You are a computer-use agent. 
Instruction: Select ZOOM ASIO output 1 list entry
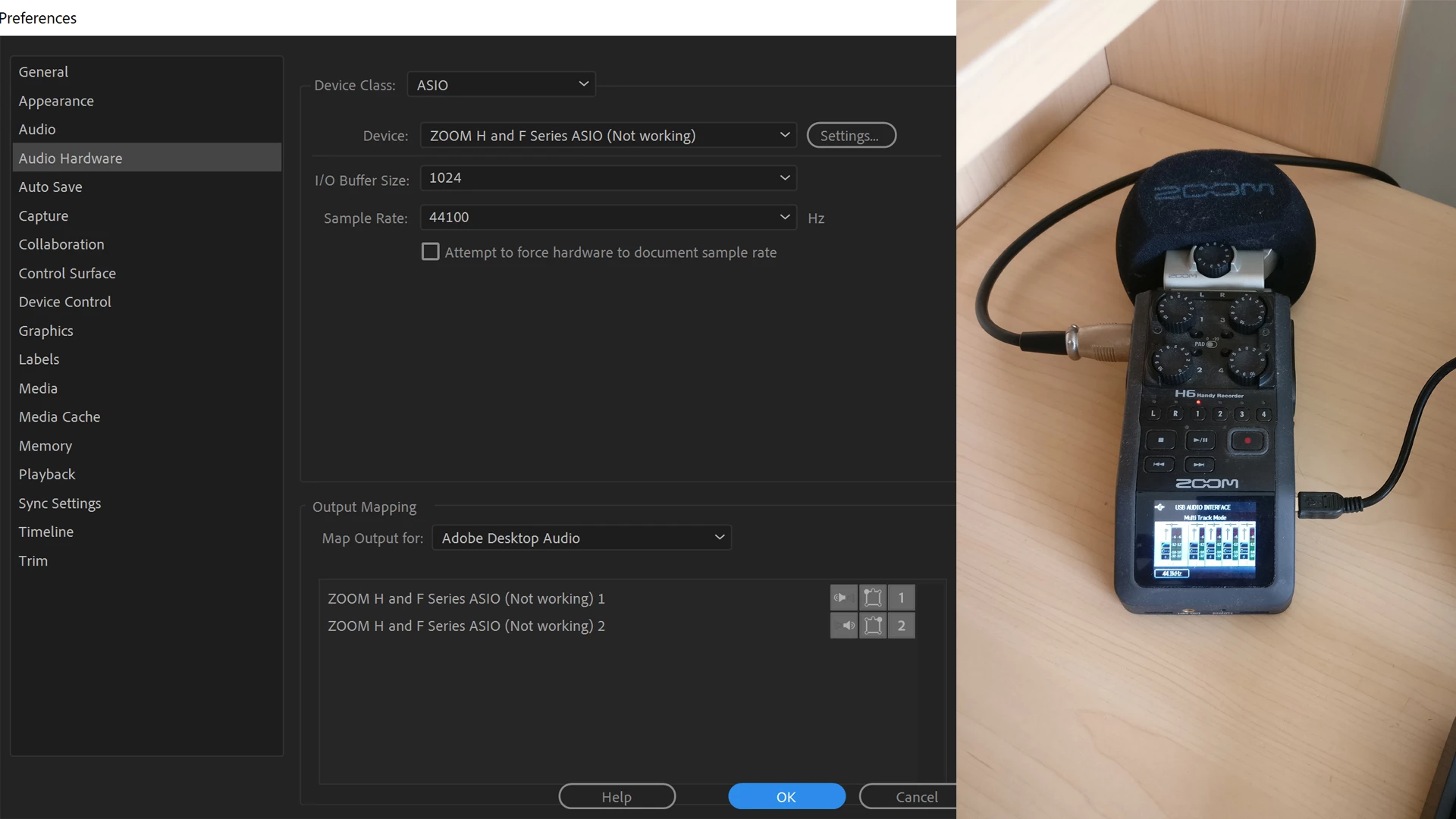click(466, 598)
